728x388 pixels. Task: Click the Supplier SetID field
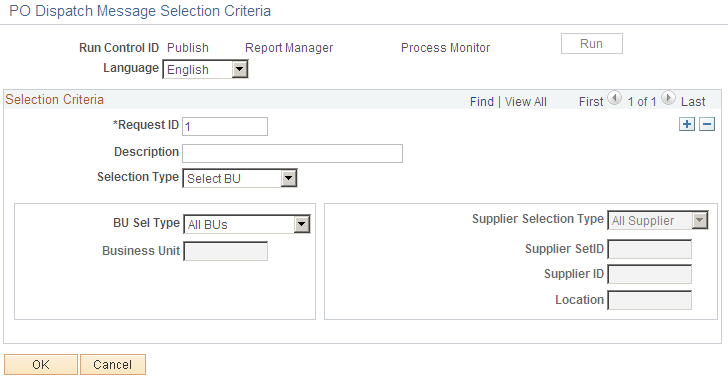pyautogui.click(x=650, y=249)
